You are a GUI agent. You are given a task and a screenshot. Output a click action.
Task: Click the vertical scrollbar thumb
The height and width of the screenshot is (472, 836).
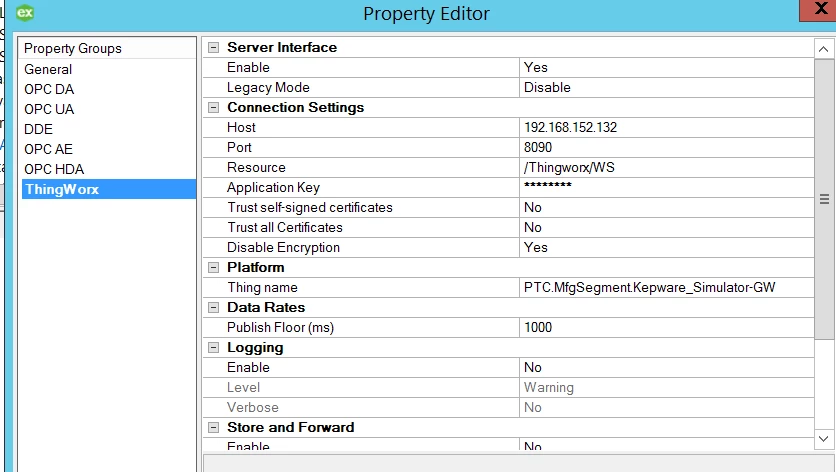coord(824,199)
